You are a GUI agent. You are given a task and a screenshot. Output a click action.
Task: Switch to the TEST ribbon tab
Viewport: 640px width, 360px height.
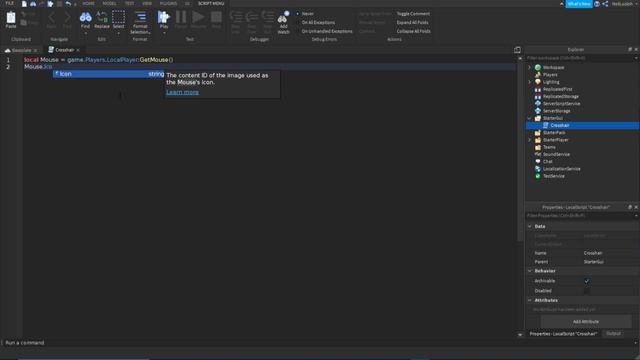[x=129, y=4]
